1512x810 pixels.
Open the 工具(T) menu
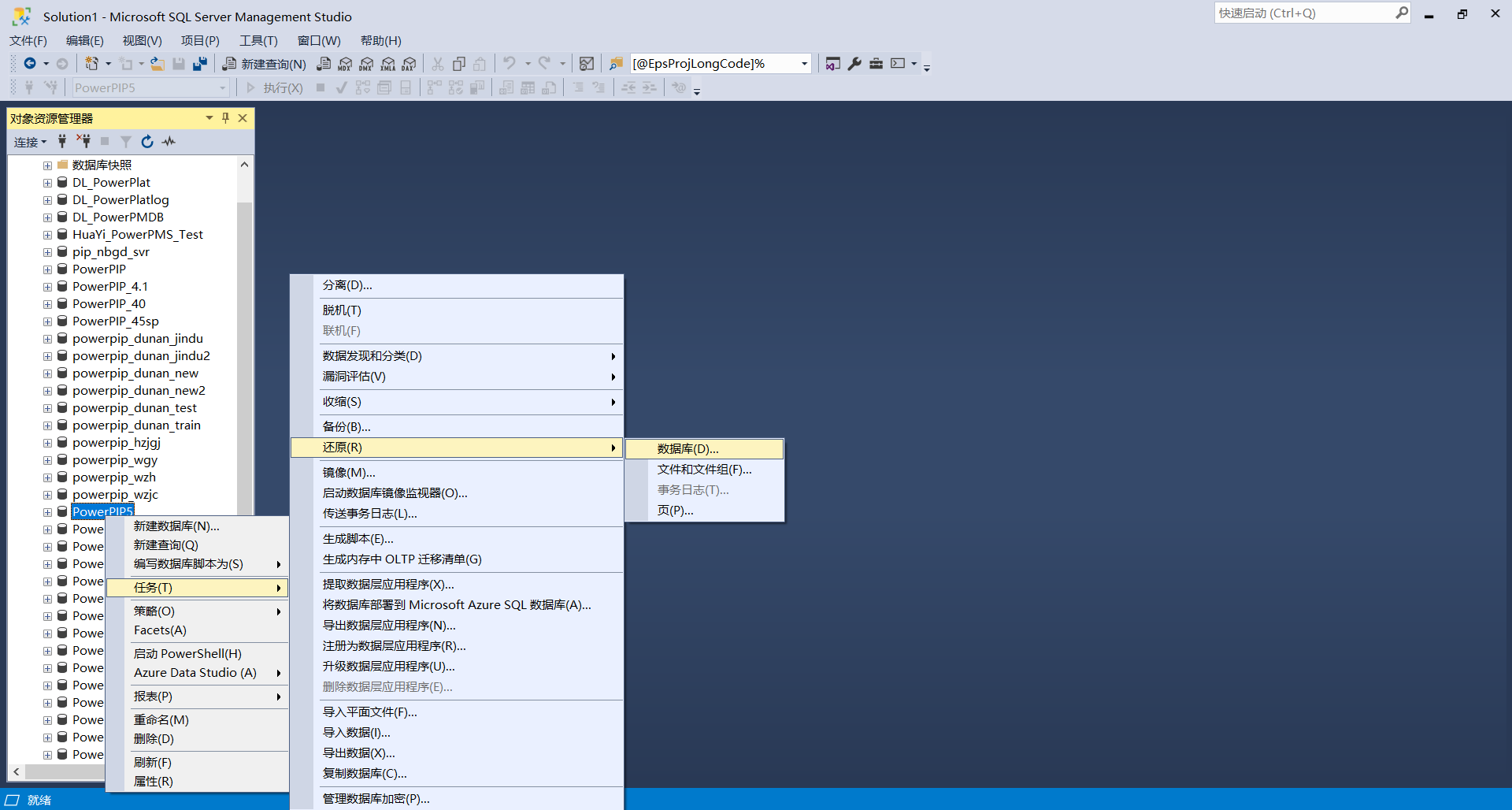(258, 40)
